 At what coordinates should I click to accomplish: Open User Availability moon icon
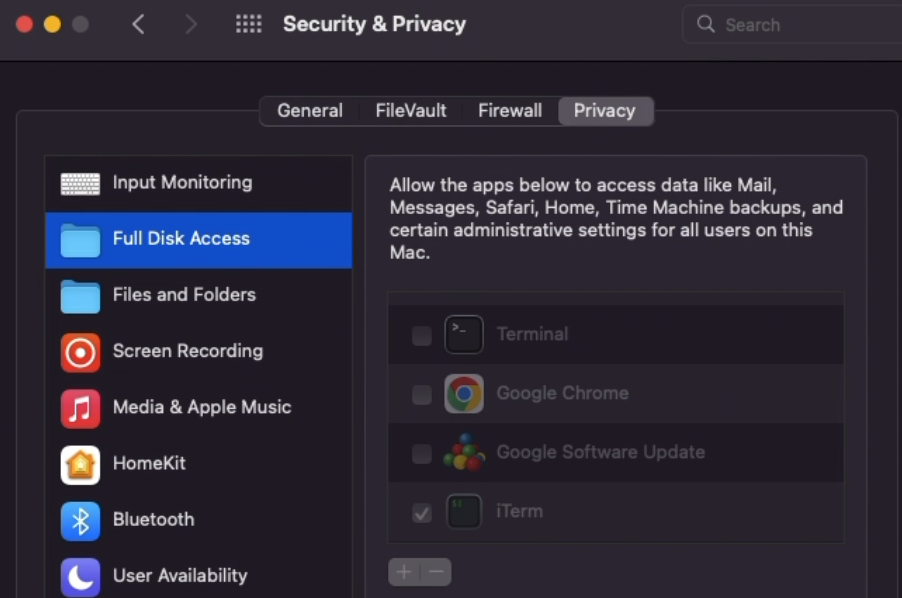(x=80, y=577)
